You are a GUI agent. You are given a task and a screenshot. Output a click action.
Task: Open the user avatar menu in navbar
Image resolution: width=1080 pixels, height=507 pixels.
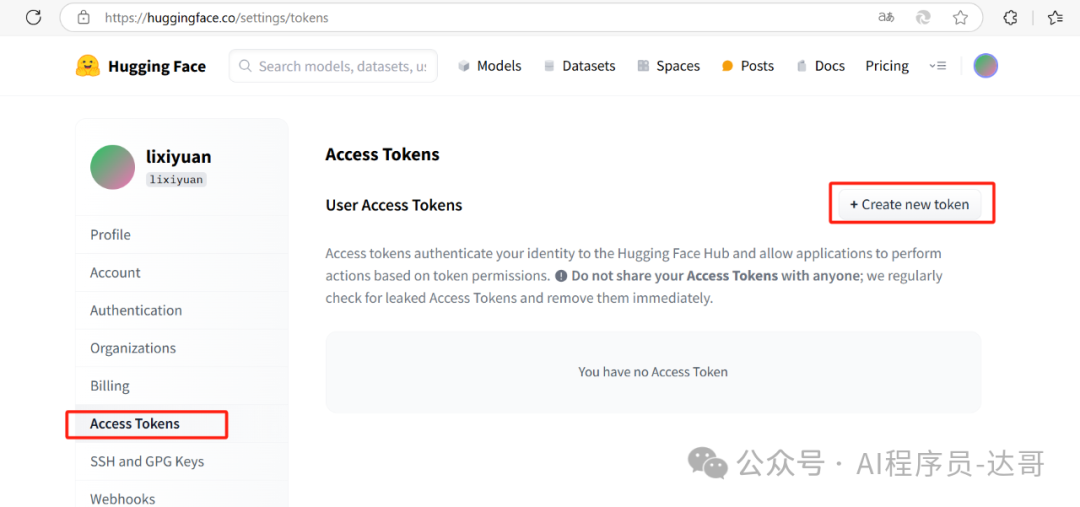click(986, 65)
